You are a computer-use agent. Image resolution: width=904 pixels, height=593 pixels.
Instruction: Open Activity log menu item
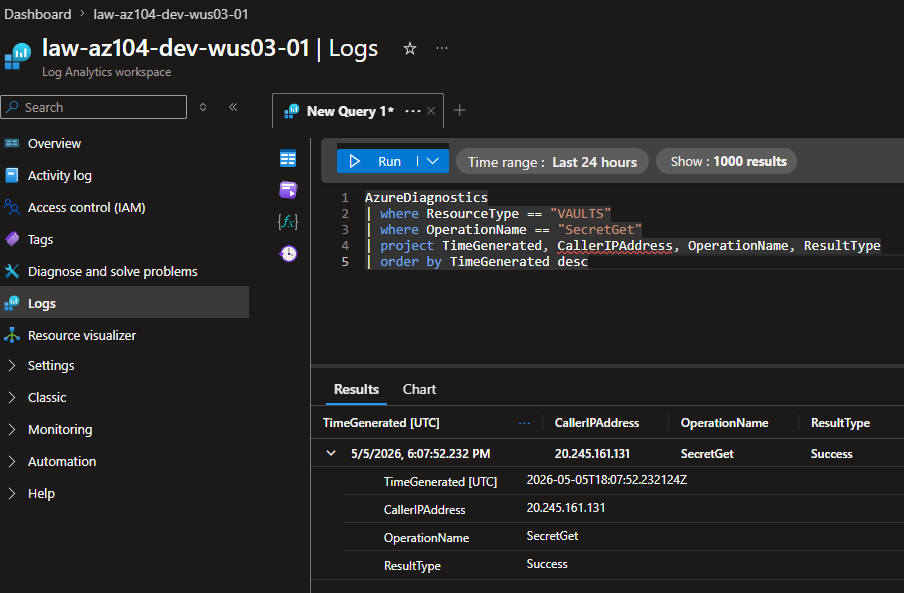(x=59, y=175)
